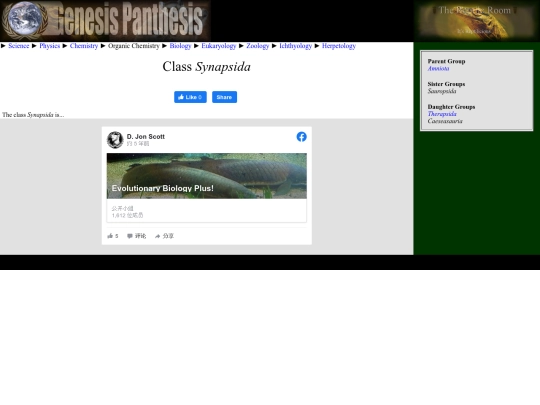
Task: Open the Genesis Panthesis logo banner
Action: click(x=105, y=21)
